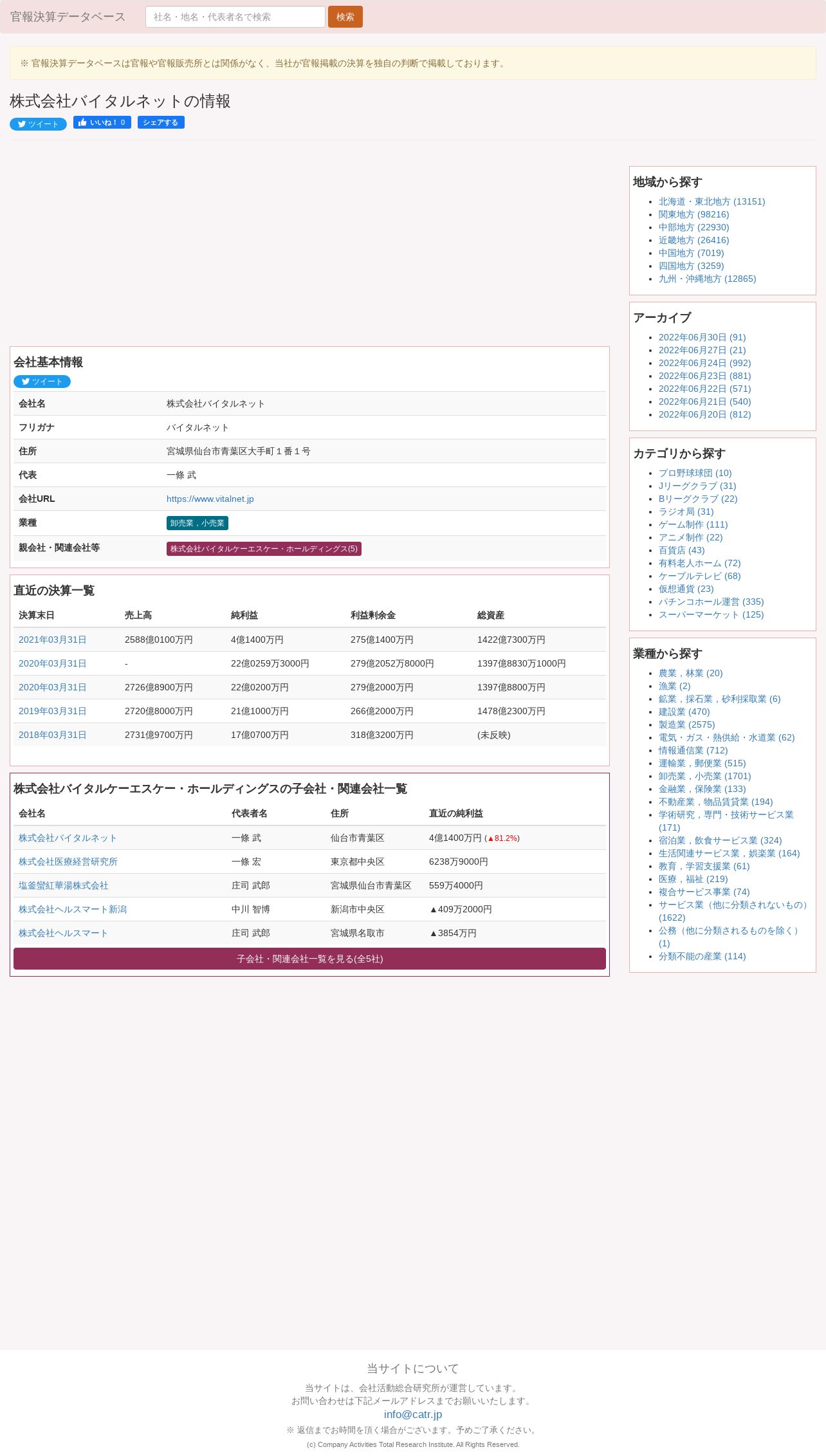This screenshot has height=1456, width=826.
Task: Open プロ野球球団 (10) category
Action: click(695, 473)
